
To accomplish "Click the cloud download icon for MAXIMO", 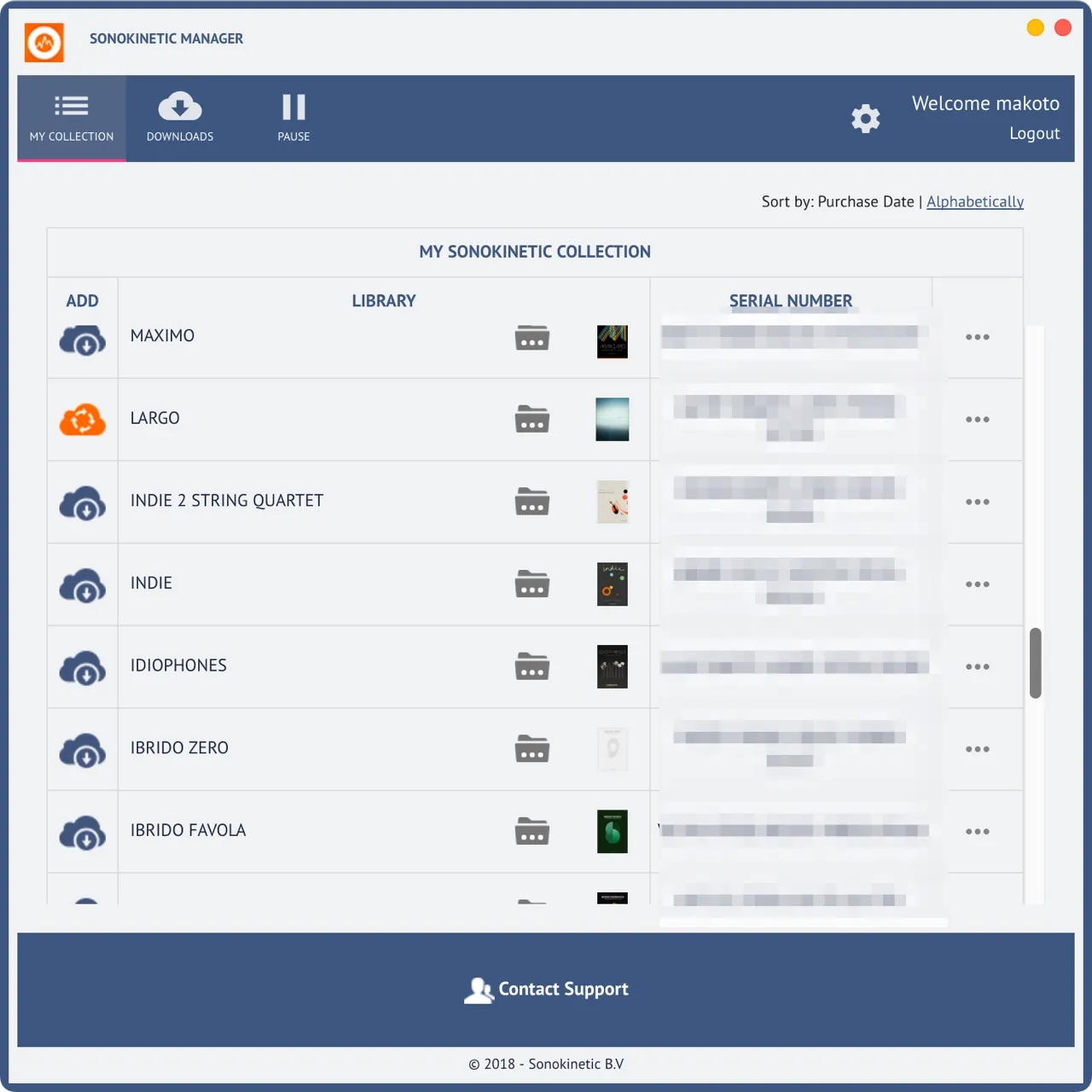I will click(83, 340).
